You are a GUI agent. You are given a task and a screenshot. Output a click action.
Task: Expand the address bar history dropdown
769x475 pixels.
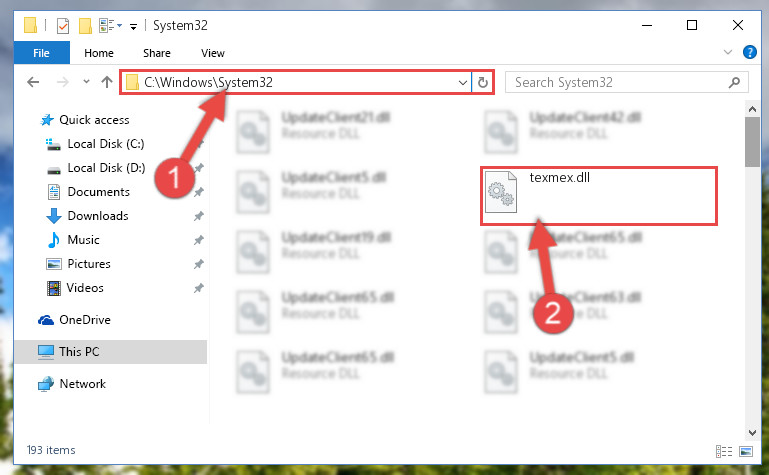(462, 82)
